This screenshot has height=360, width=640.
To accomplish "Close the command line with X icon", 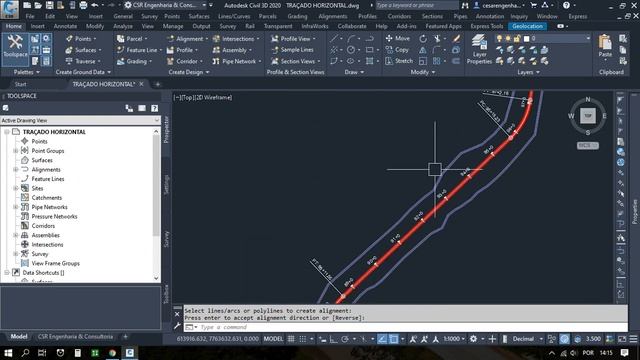I will 177,314.
